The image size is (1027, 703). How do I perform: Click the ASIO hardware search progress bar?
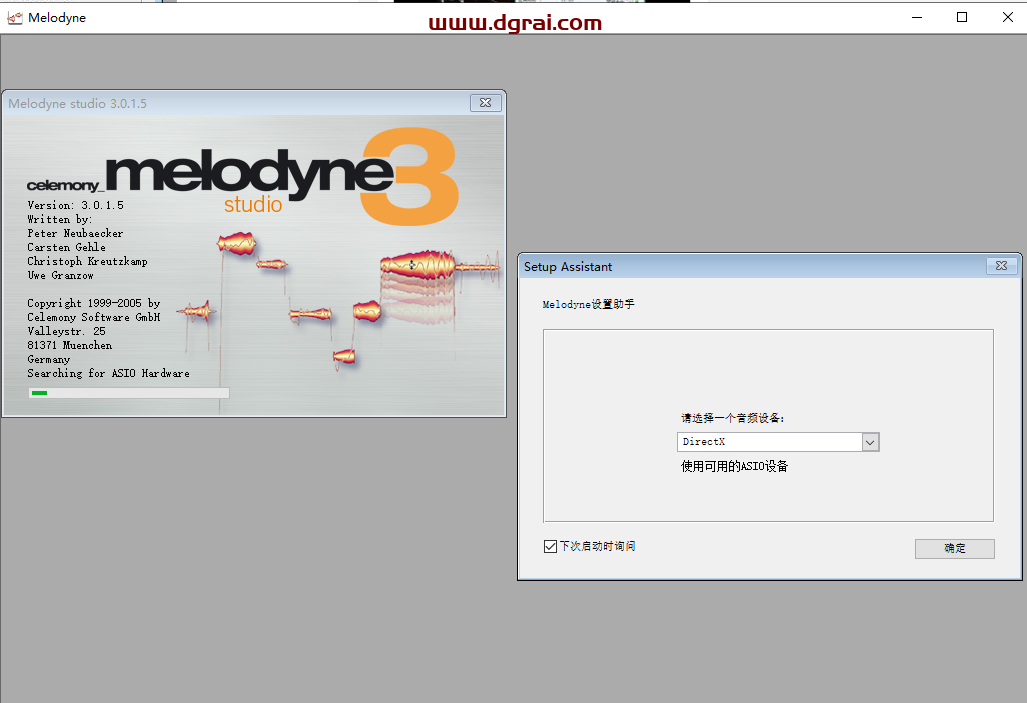(x=128, y=392)
